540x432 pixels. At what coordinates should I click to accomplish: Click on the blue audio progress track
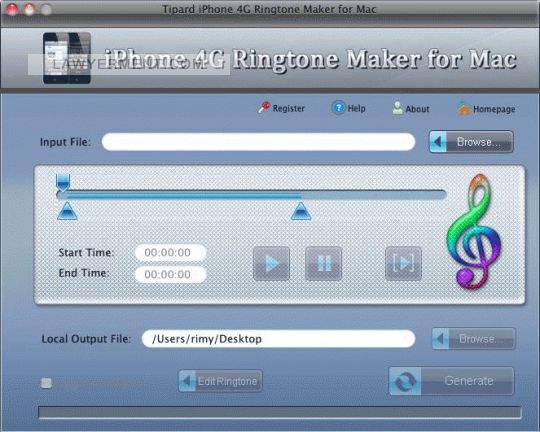(251, 195)
